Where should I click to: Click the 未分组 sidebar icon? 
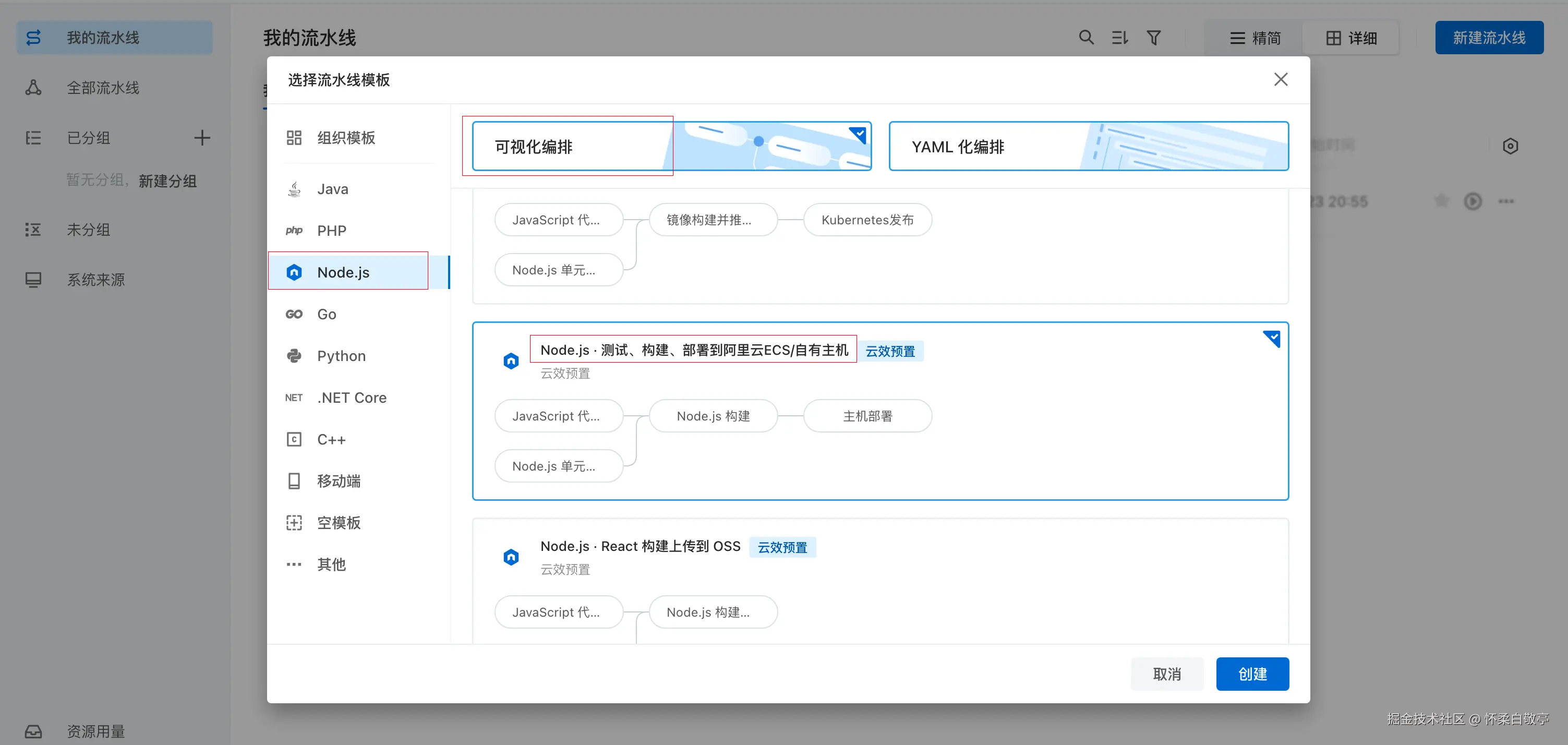pos(33,230)
